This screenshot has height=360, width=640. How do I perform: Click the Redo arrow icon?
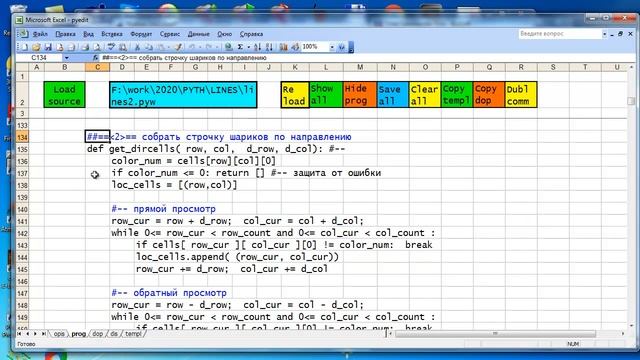209,47
